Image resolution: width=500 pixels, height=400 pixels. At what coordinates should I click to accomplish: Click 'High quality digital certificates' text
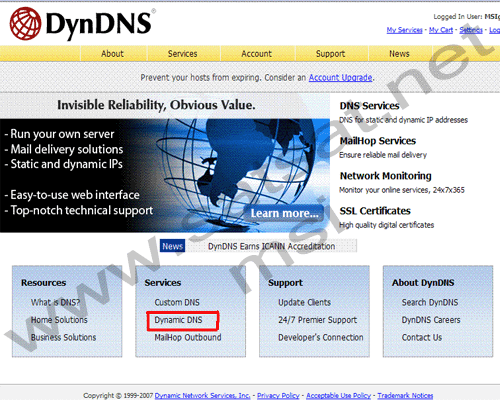386,225
